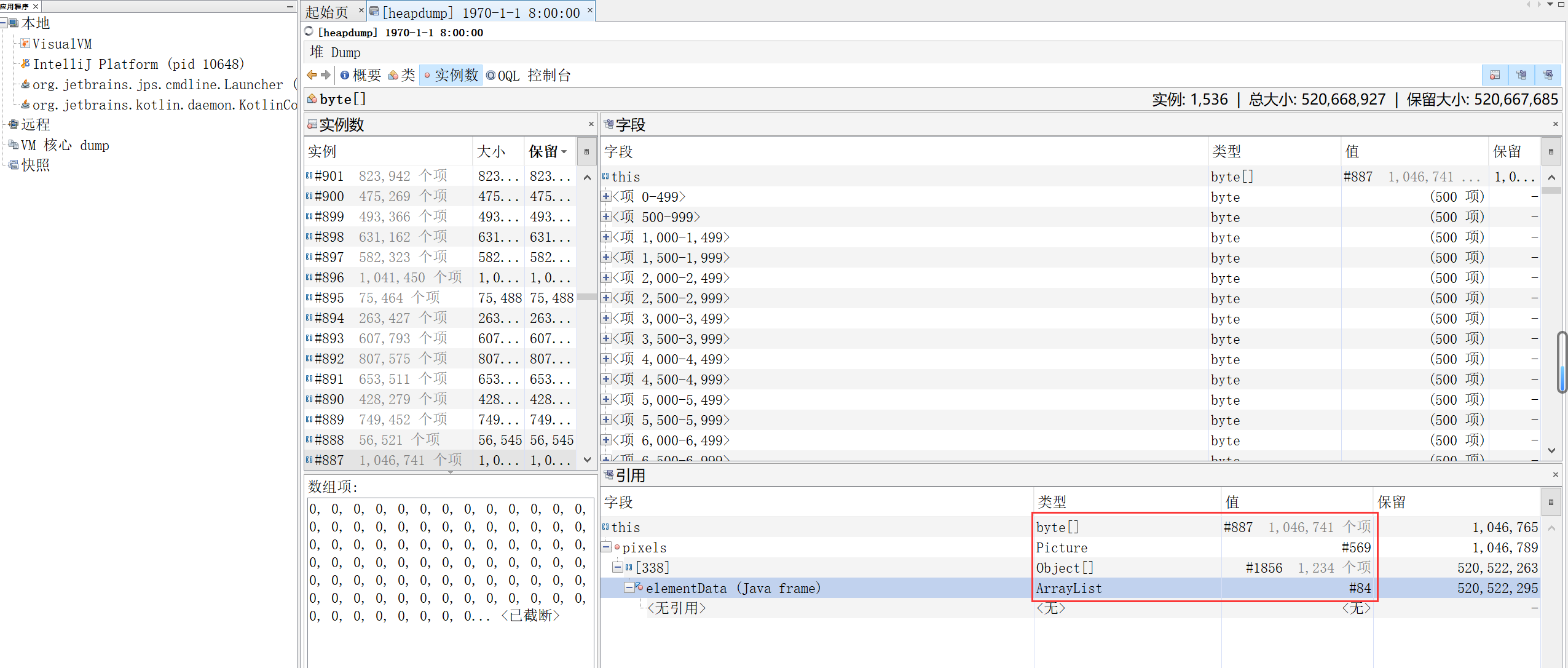Select the 实例数 (Instances) view
The width and height of the screenshot is (1568, 668).
[451, 75]
